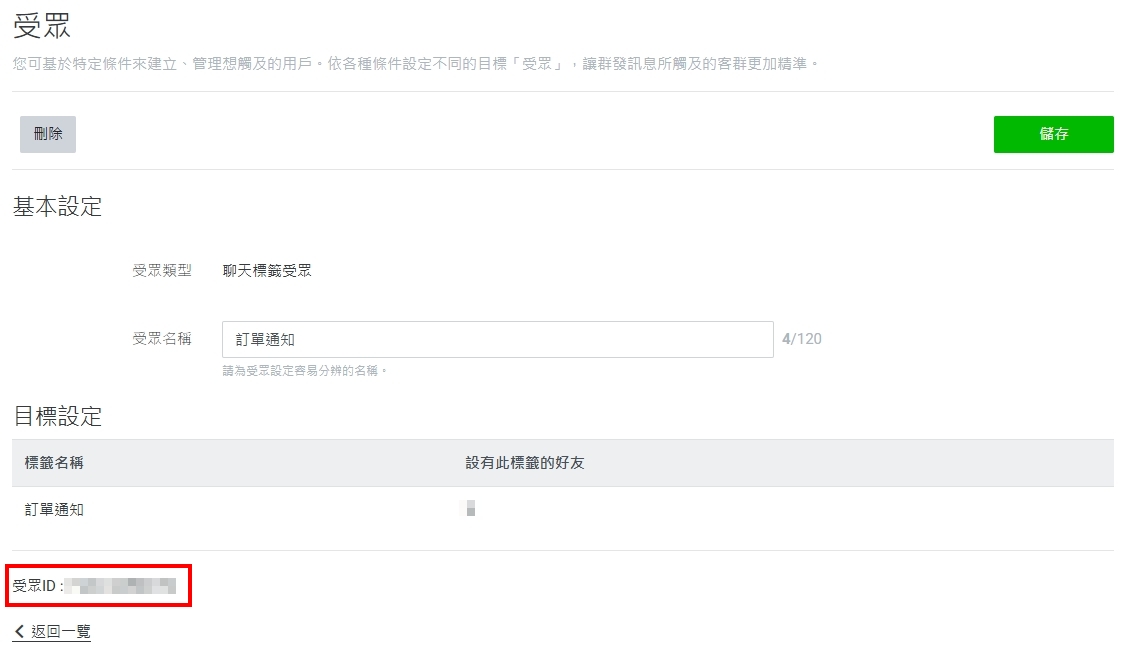The height and width of the screenshot is (655, 1137).
Task: Click the 返回一覽 link
Action: pyautogui.click(x=60, y=631)
